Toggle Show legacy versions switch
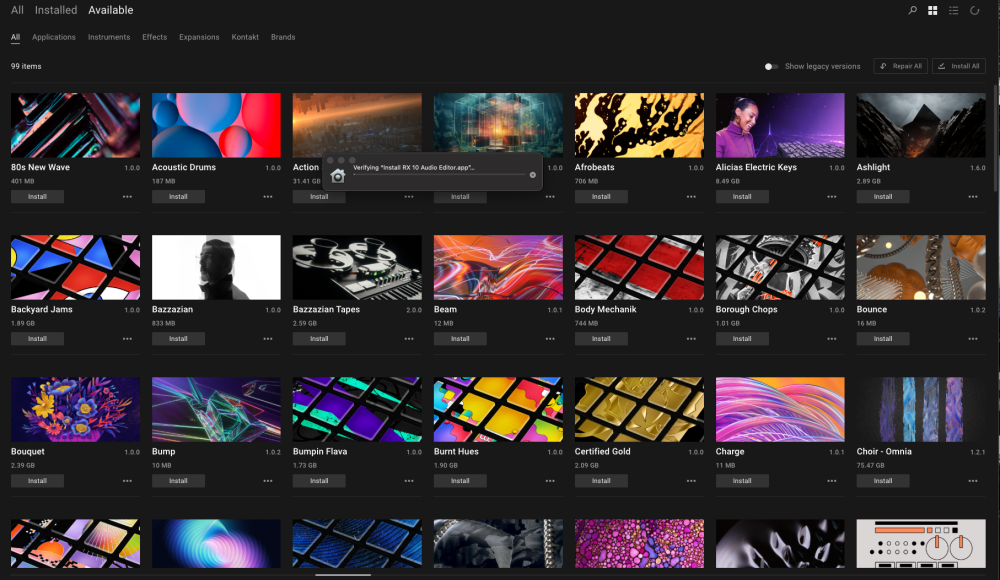The image size is (1000, 580). point(771,66)
